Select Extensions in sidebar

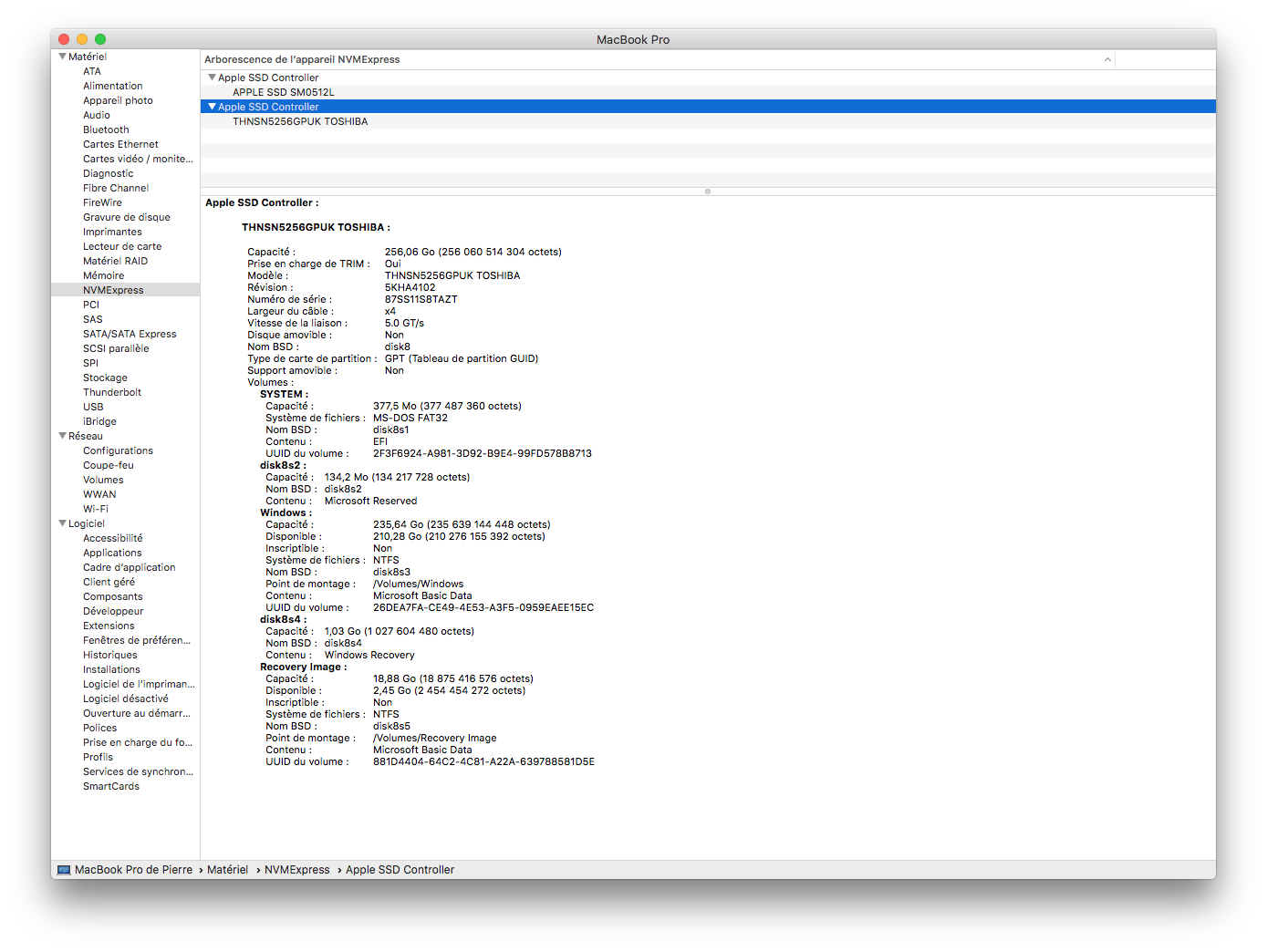click(x=109, y=626)
